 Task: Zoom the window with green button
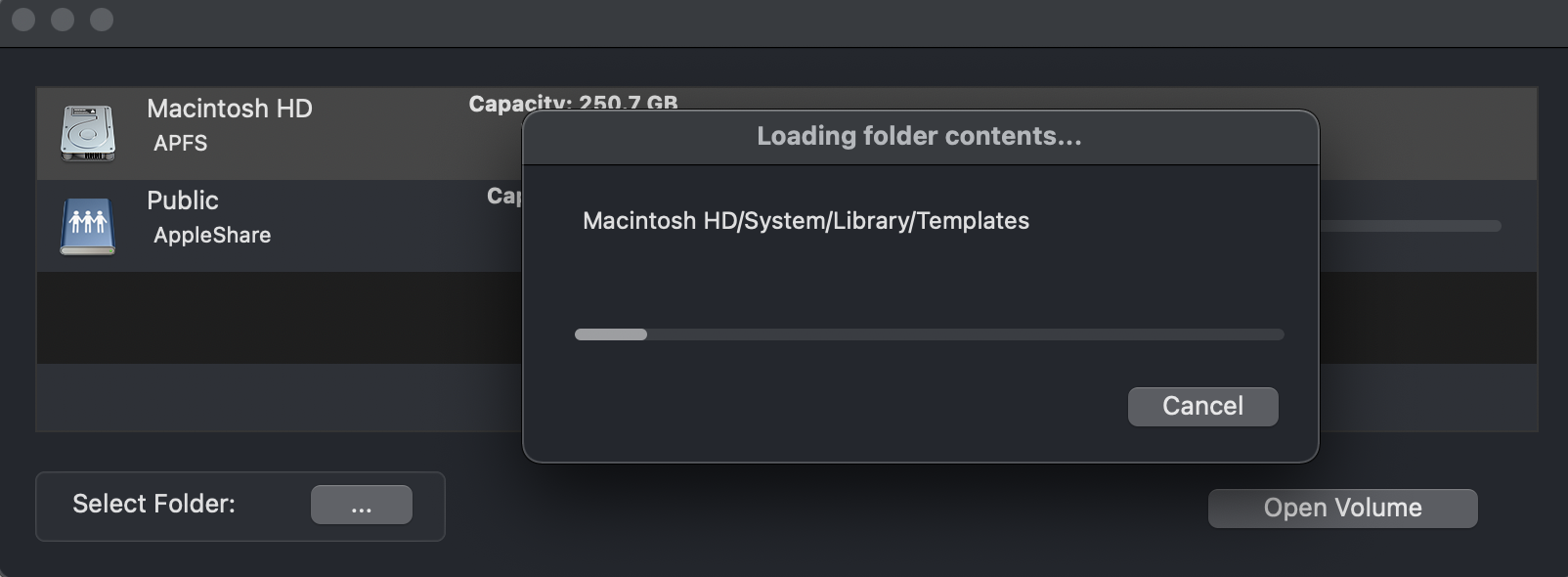(x=102, y=20)
